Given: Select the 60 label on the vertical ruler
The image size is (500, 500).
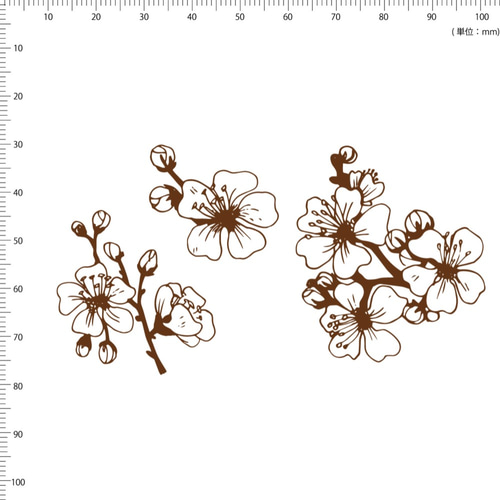Looking at the screenshot, I should point(18,289).
